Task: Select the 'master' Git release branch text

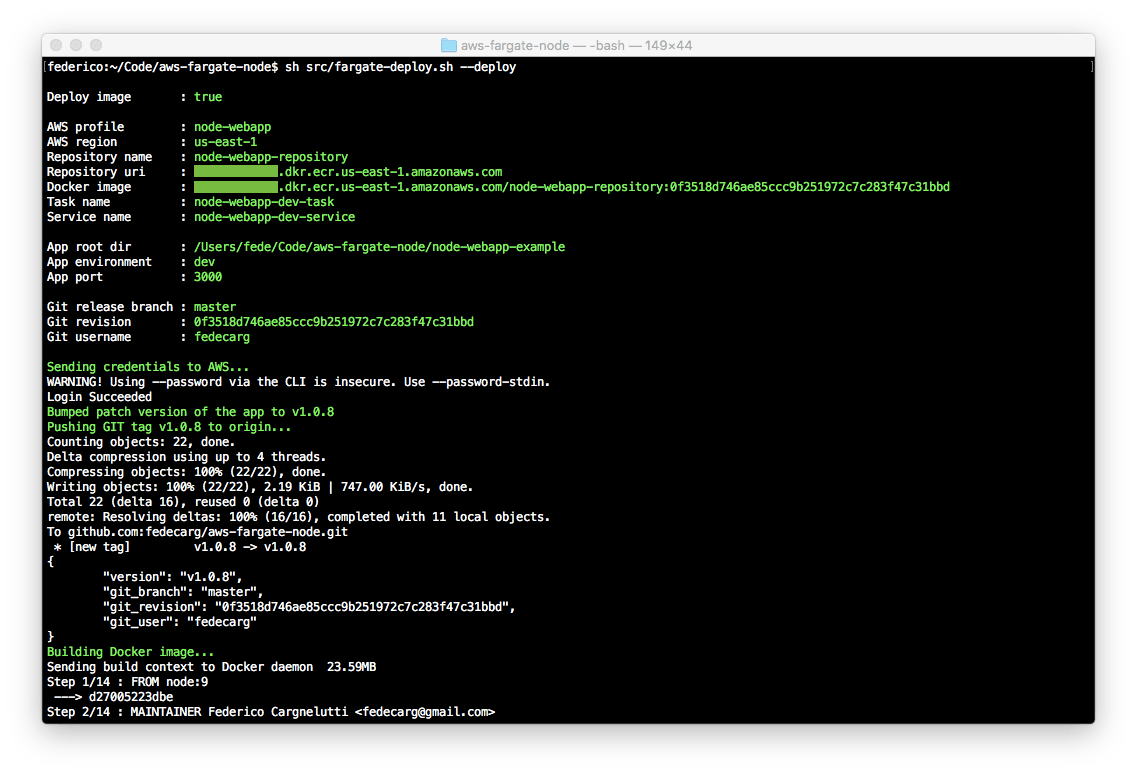Action: [x=215, y=306]
